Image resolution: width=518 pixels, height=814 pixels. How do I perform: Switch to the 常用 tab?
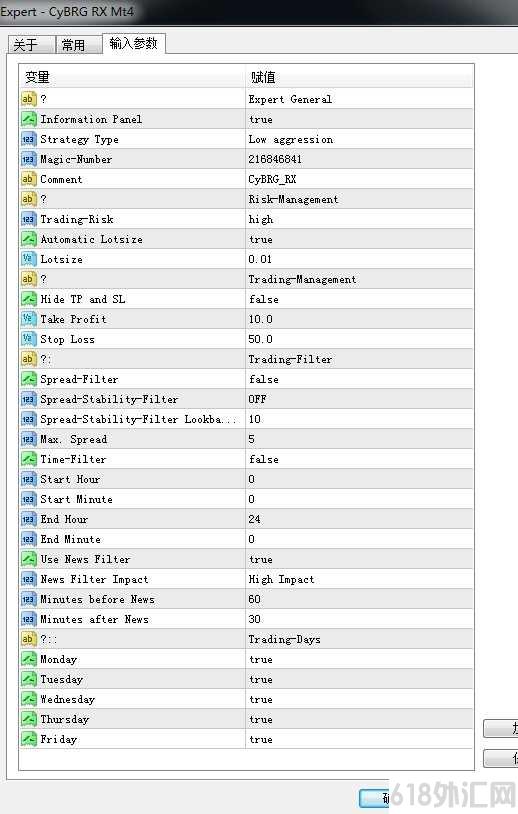click(x=79, y=45)
